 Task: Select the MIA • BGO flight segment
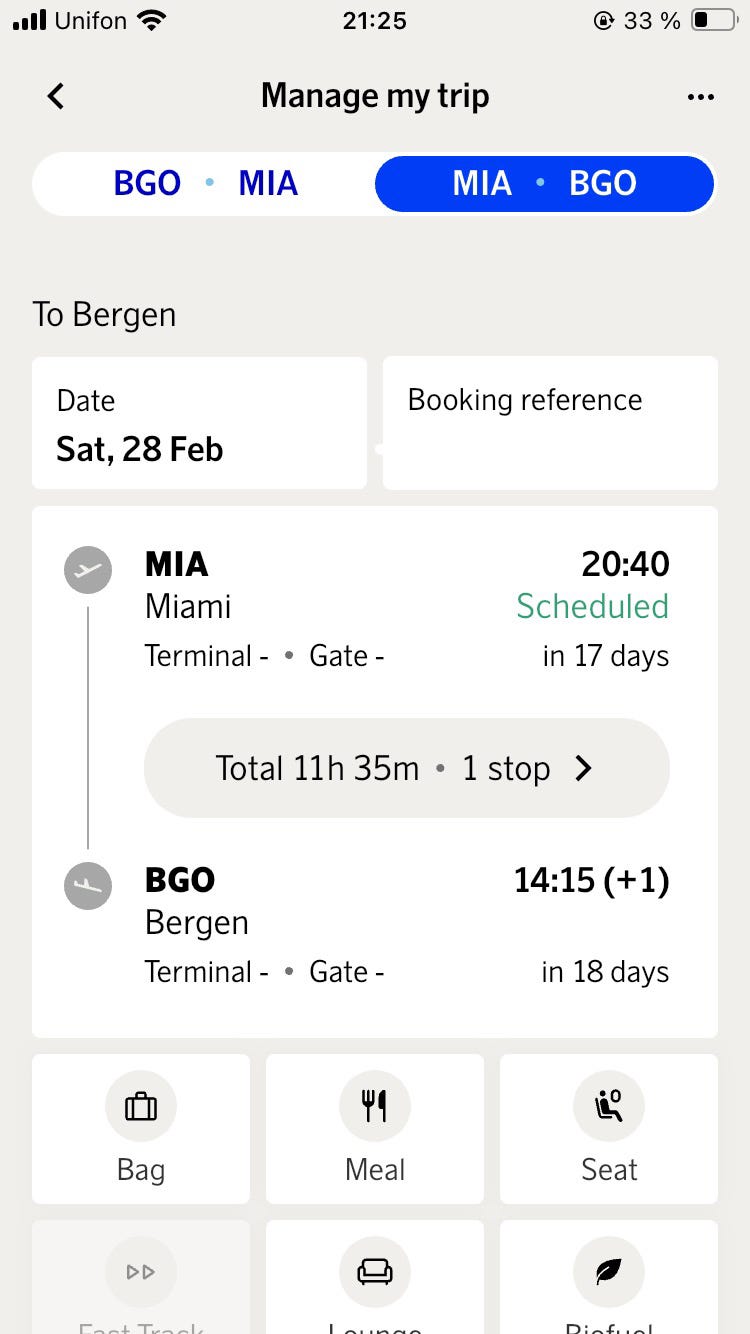pyautogui.click(x=545, y=184)
